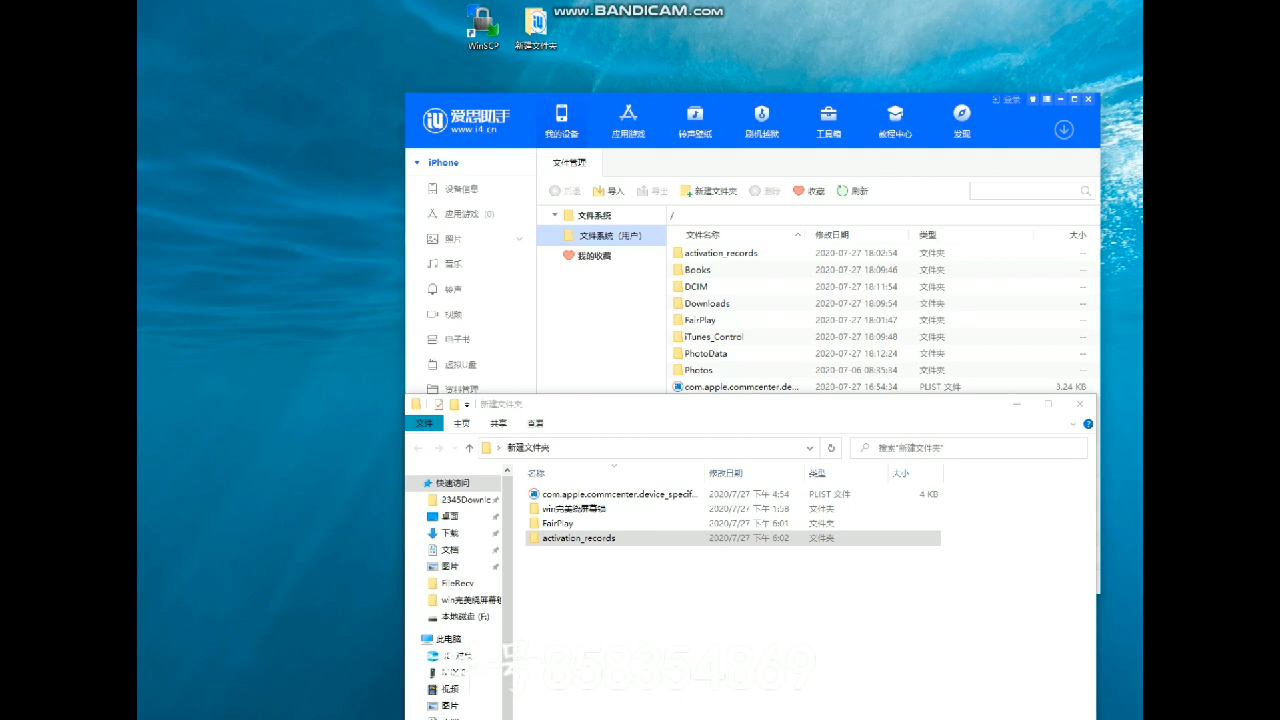1280x720 pixels.
Task: Select the 文件管理 tab
Action: pyautogui.click(x=570, y=162)
